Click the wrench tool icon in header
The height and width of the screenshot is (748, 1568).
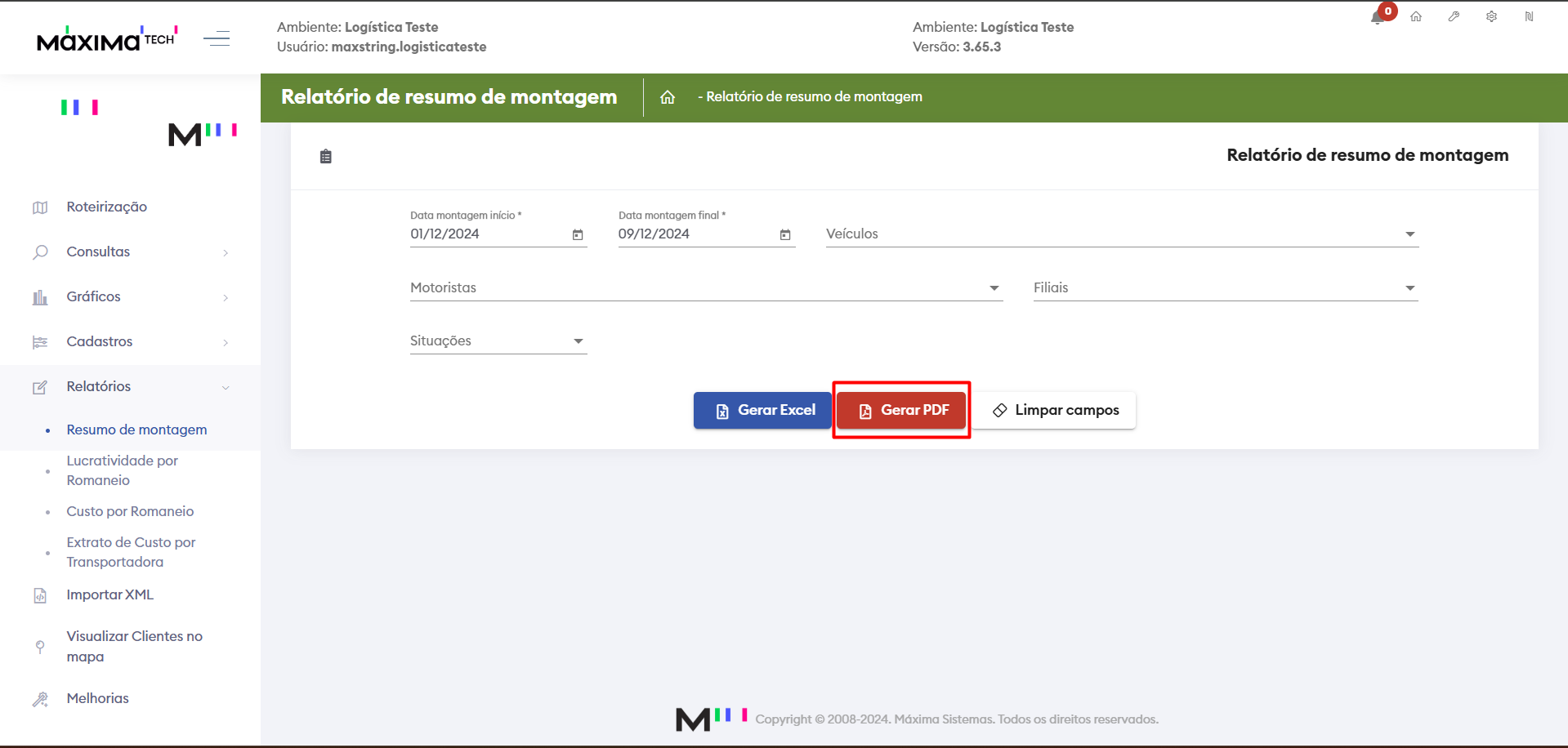pyautogui.click(x=1454, y=16)
